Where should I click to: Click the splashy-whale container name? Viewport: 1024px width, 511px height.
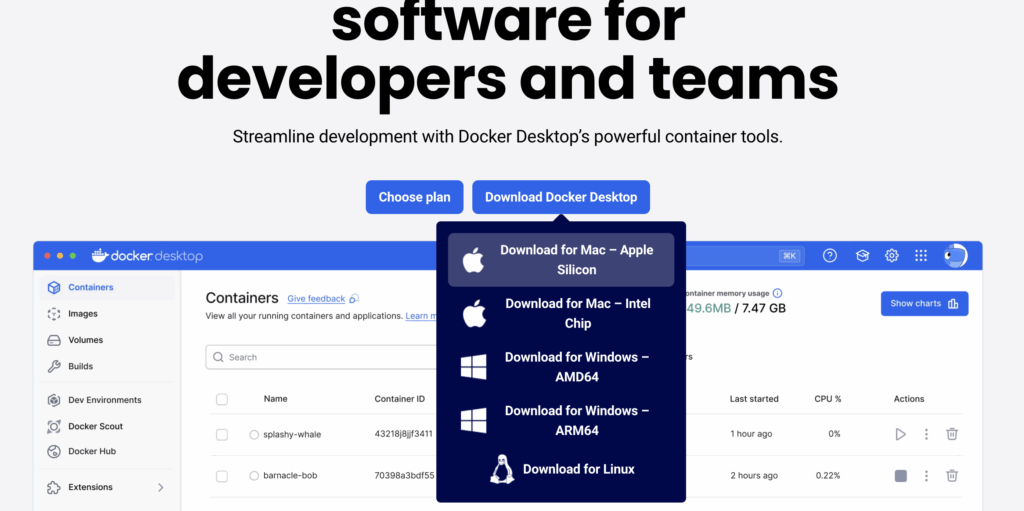(292, 435)
